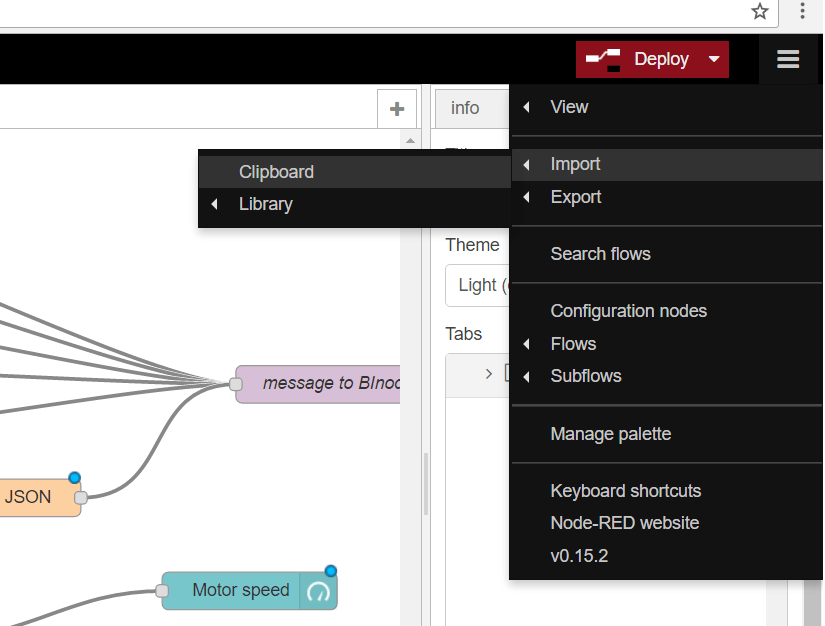Expand the Library submenu
This screenshot has width=825, height=626.
pos(266,204)
